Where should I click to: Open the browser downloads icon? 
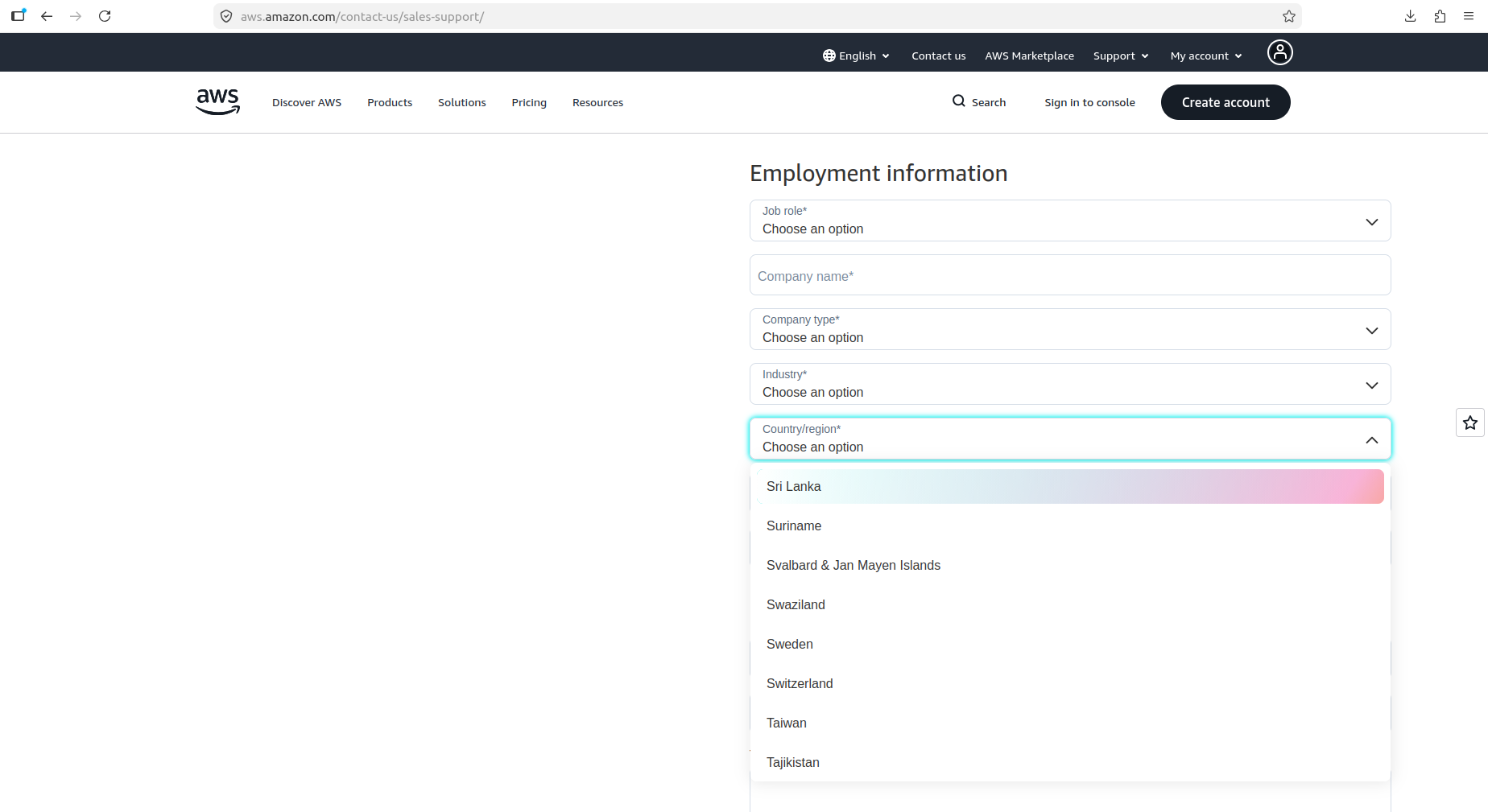point(1410,16)
